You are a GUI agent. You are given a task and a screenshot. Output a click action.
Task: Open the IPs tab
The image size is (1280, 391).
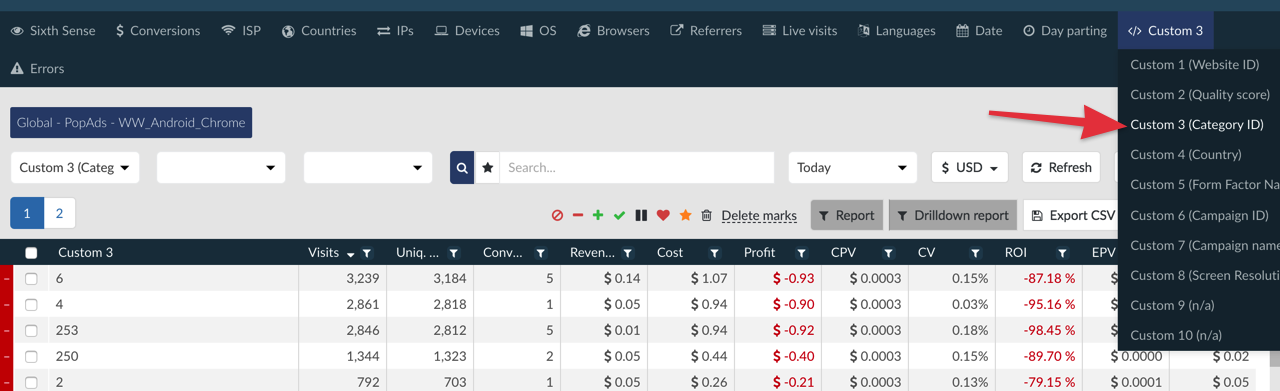coord(395,31)
